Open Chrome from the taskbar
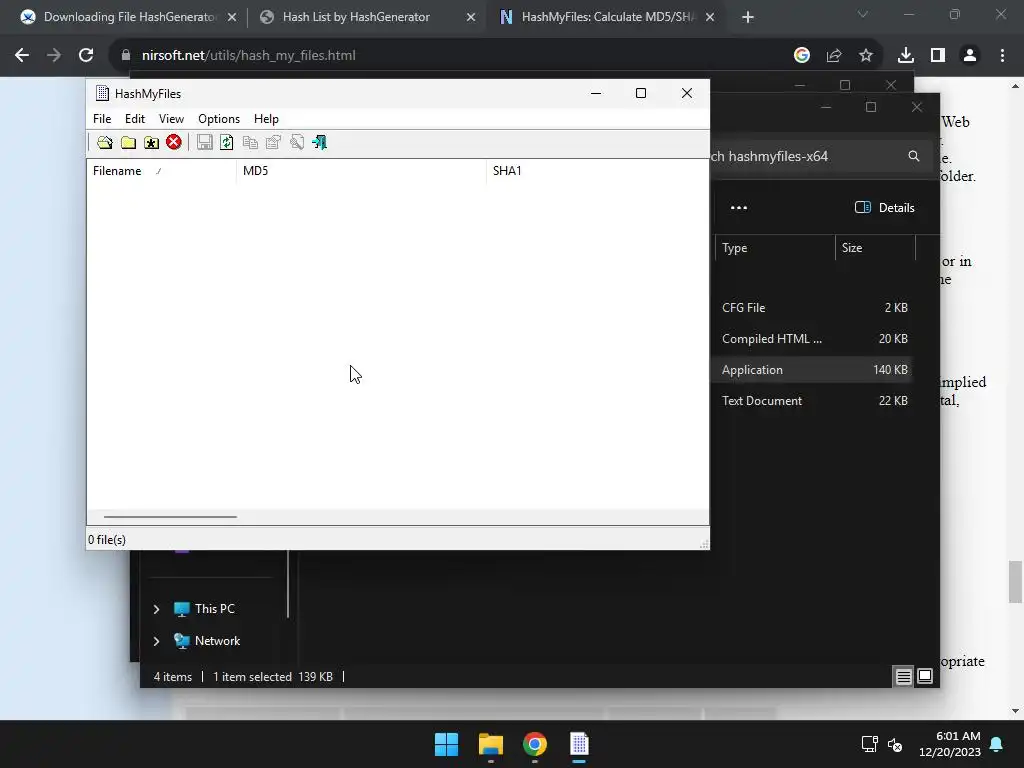 [x=535, y=744]
